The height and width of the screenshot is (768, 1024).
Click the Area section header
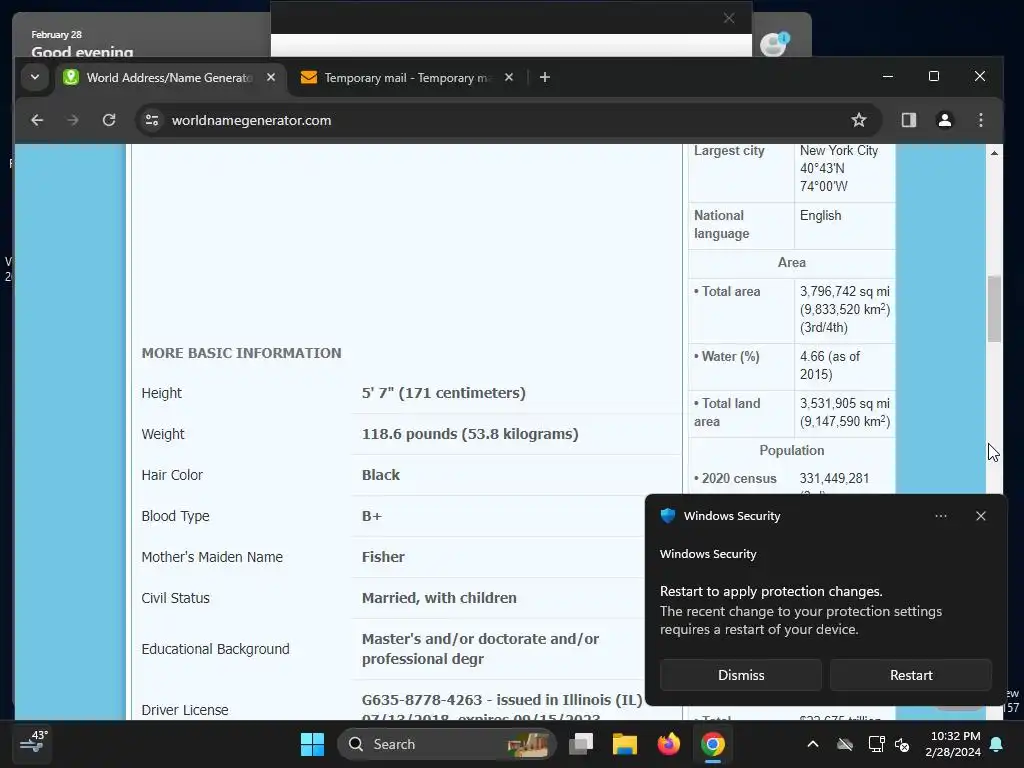point(792,263)
